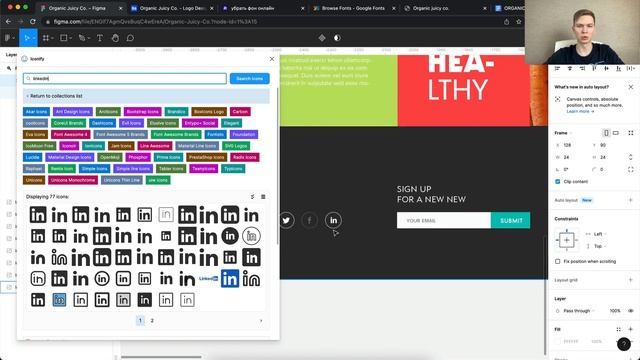
Task: Click the YOUR EMAIL input field
Action: coord(444,220)
